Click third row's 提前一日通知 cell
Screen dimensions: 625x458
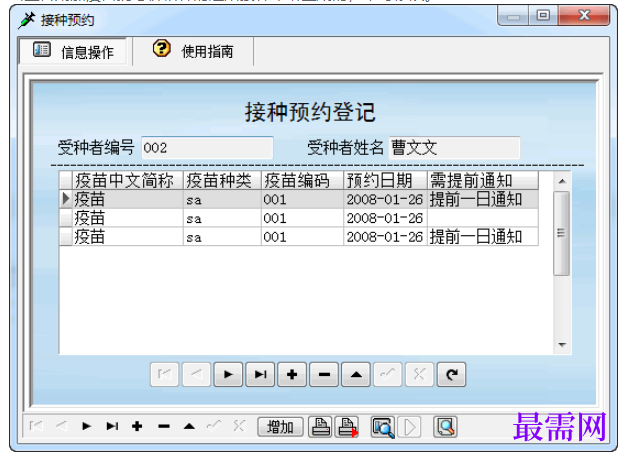point(483,237)
